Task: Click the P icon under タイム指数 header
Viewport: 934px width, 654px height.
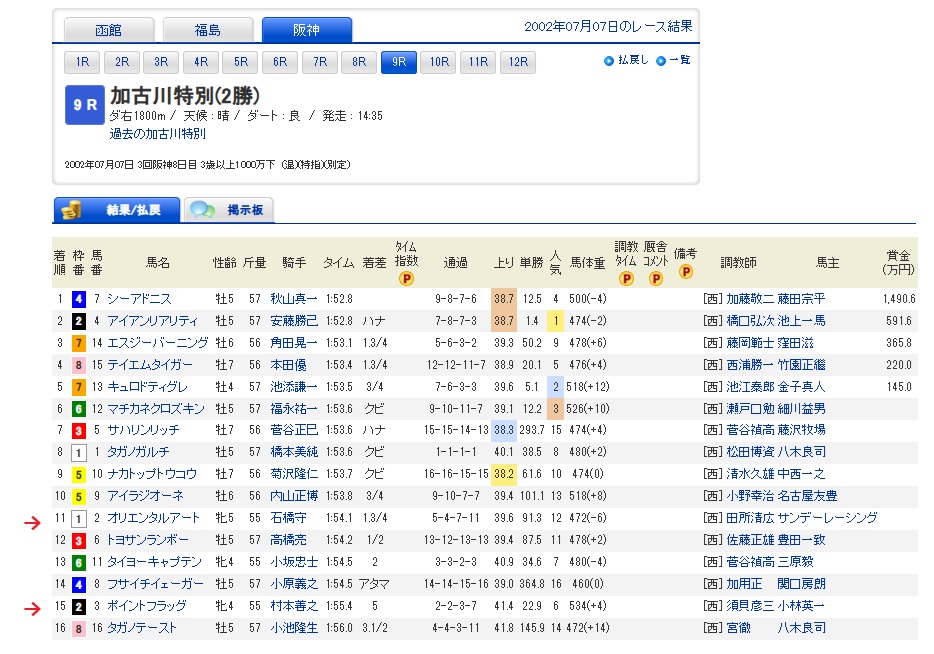Action: (406, 279)
